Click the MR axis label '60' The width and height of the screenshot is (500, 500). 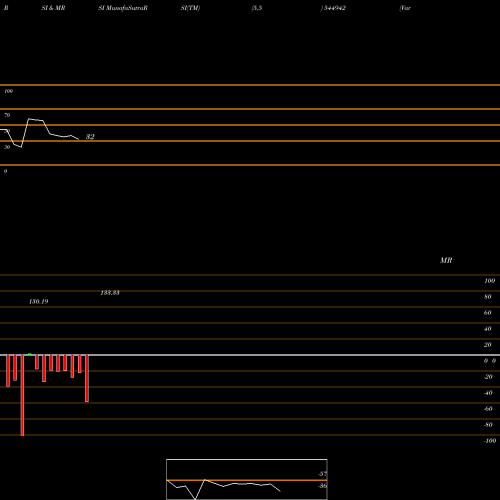pyautogui.click(x=488, y=313)
